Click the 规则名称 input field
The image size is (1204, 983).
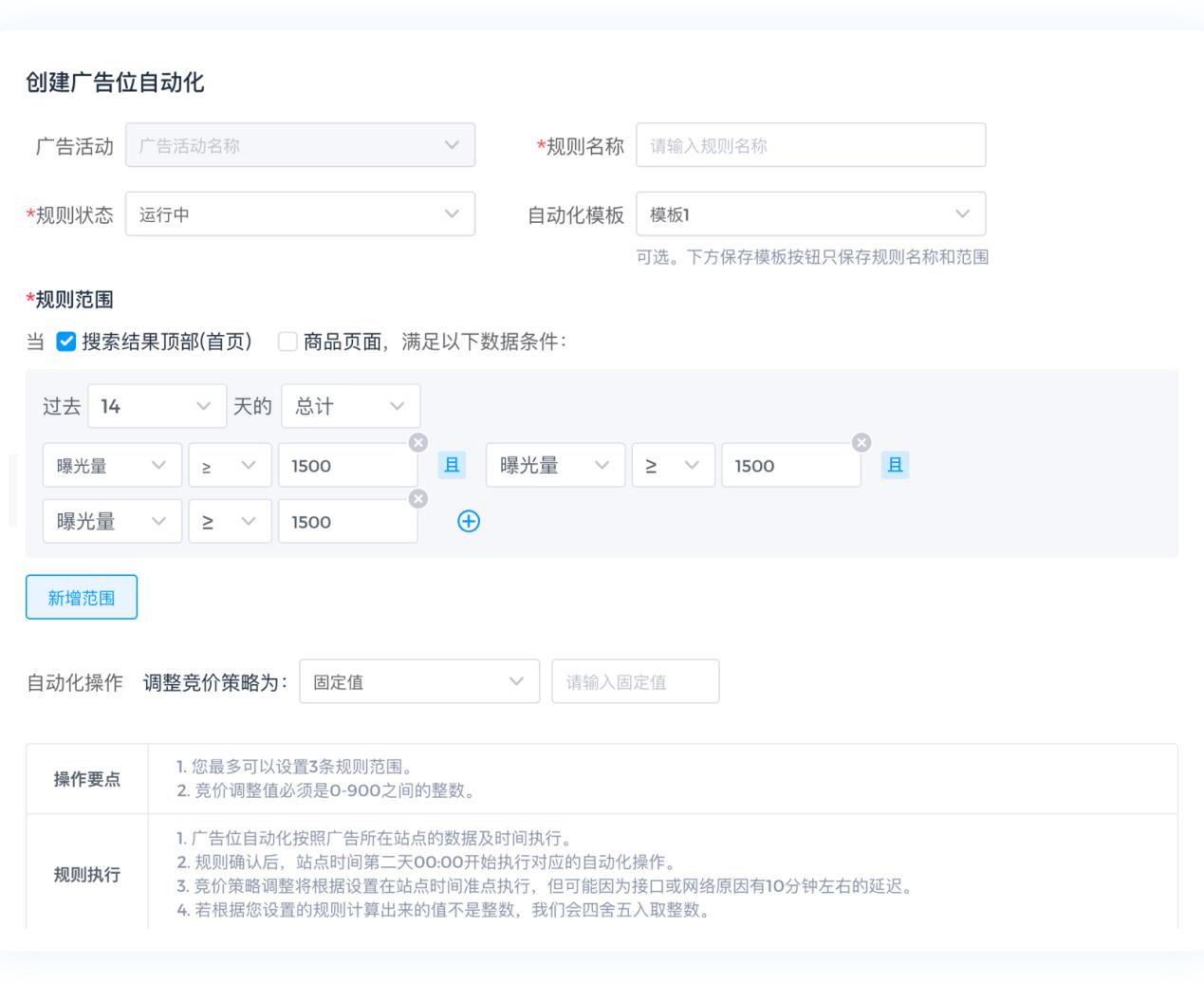tap(810, 145)
